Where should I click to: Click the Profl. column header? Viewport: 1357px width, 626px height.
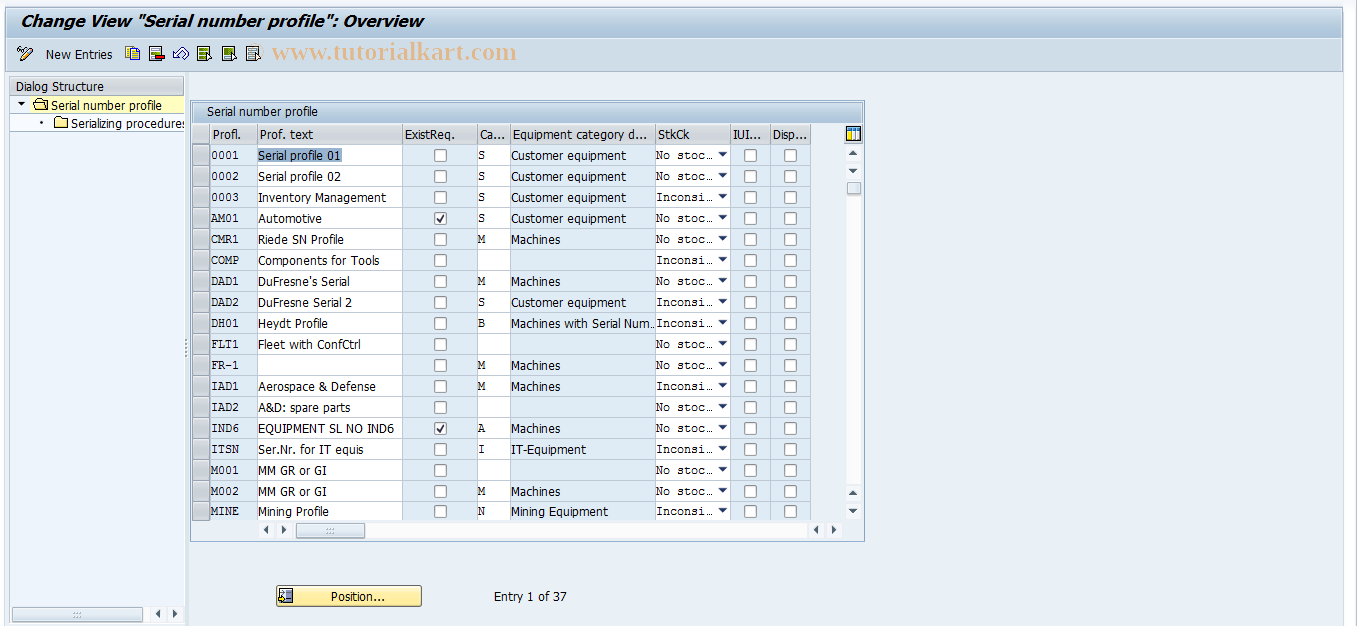tap(232, 134)
